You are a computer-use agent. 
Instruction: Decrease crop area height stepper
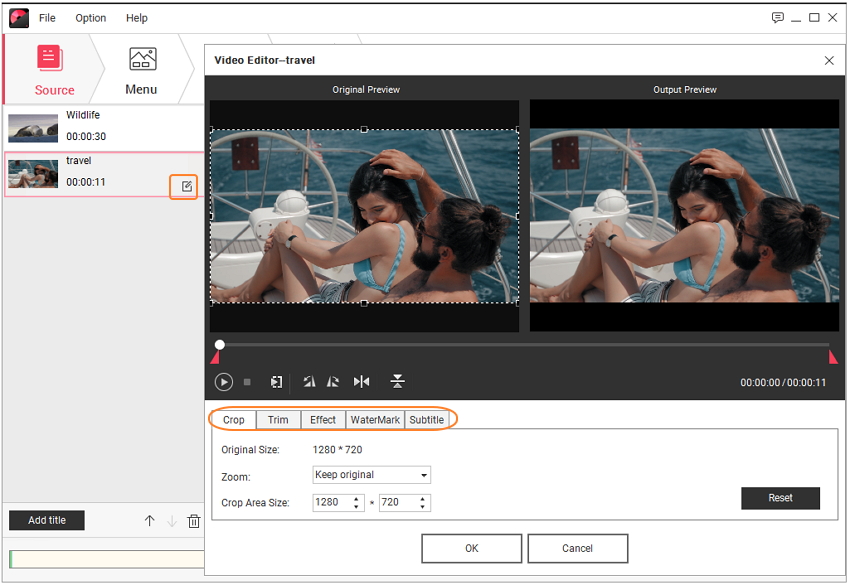point(423,507)
